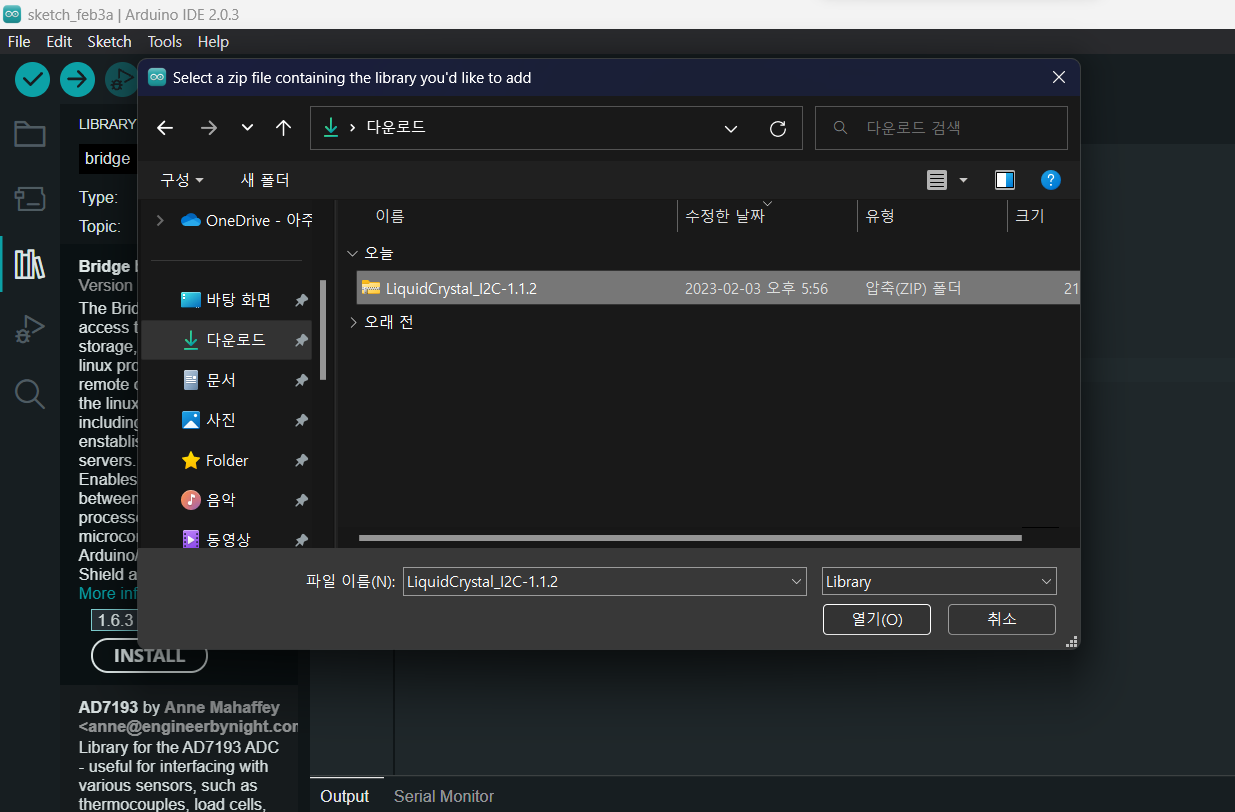1235x812 pixels.
Task: Select the Library Manager sidebar icon
Action: [x=29, y=264]
